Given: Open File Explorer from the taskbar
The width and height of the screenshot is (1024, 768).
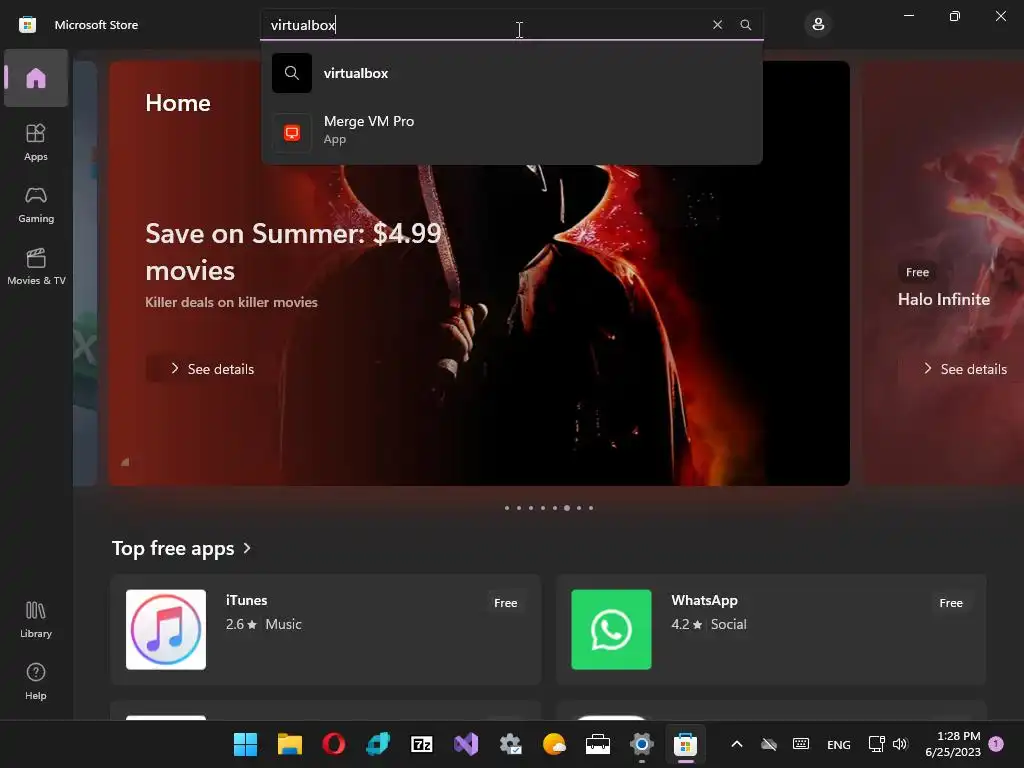Looking at the screenshot, I should [x=290, y=744].
